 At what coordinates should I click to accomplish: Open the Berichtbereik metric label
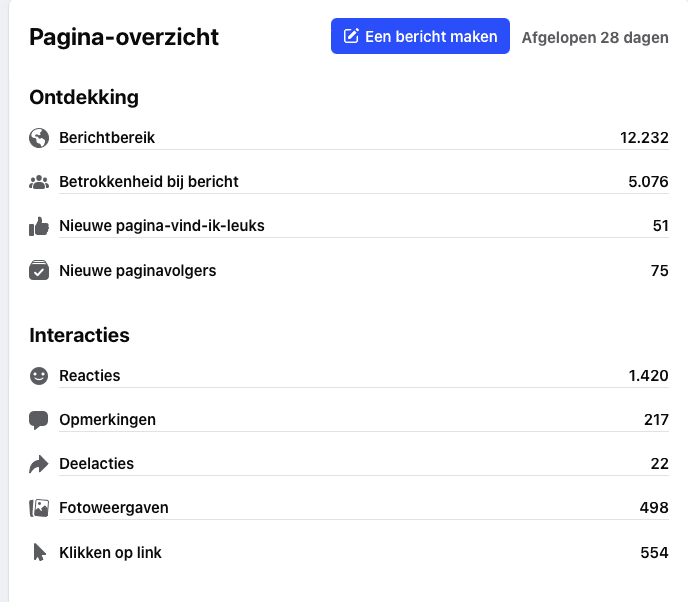click(107, 138)
